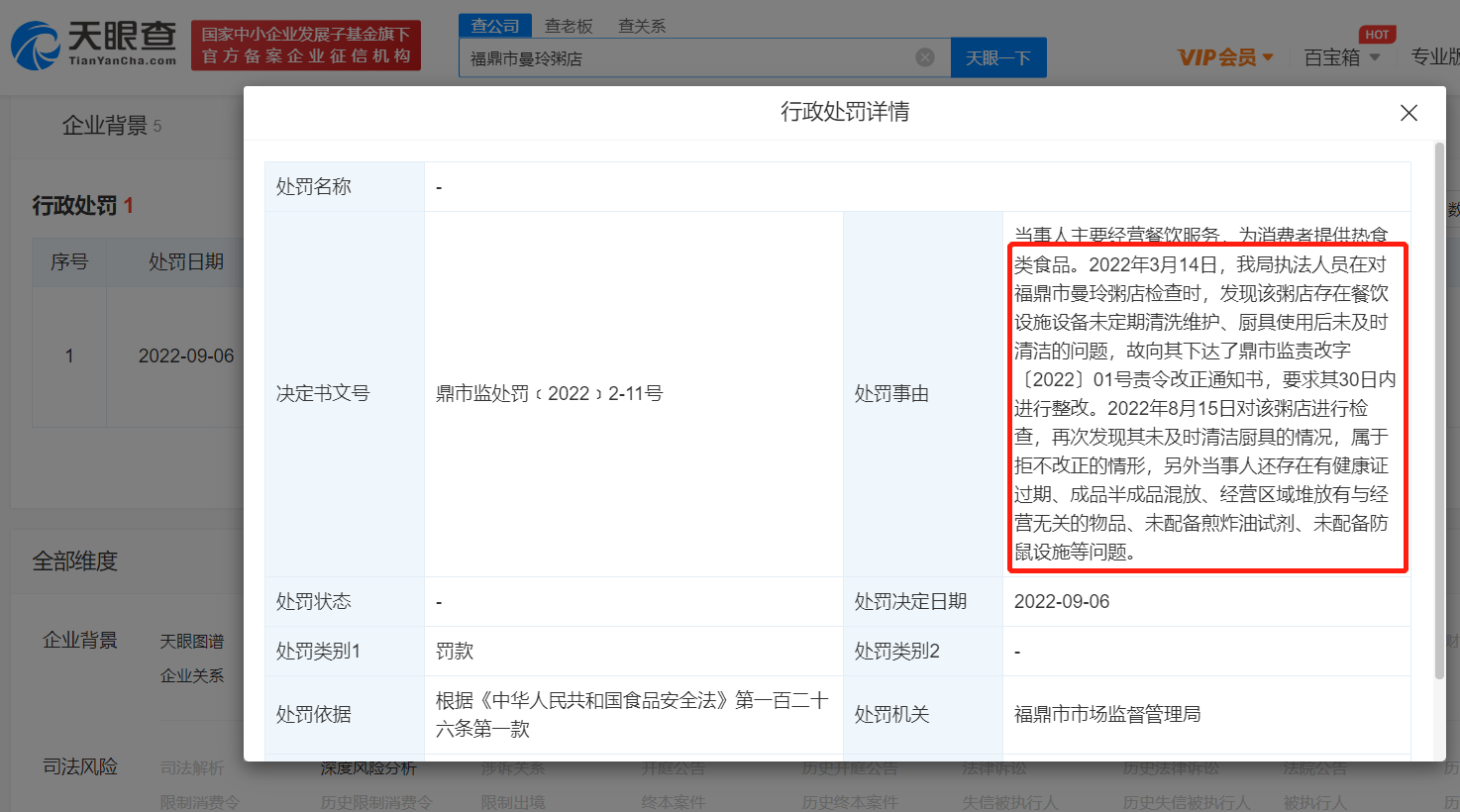Image resolution: width=1460 pixels, height=812 pixels.
Task: Select 司法风险 in the dimensions list
Action: click(x=80, y=766)
